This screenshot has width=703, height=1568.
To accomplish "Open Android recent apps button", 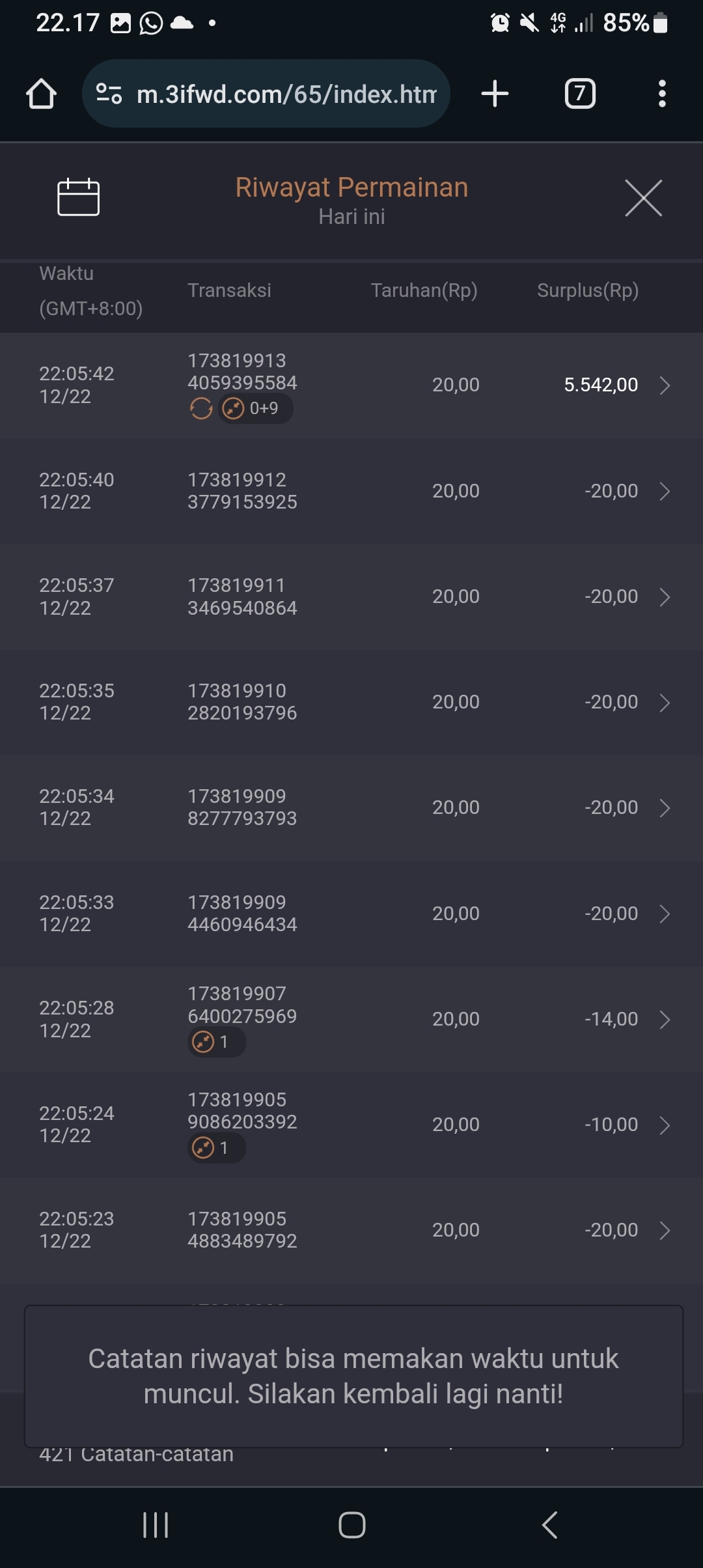I will 156,1525.
